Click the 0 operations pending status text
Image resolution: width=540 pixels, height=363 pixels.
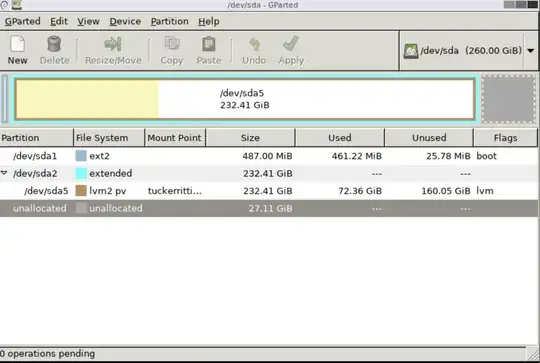coord(47,354)
